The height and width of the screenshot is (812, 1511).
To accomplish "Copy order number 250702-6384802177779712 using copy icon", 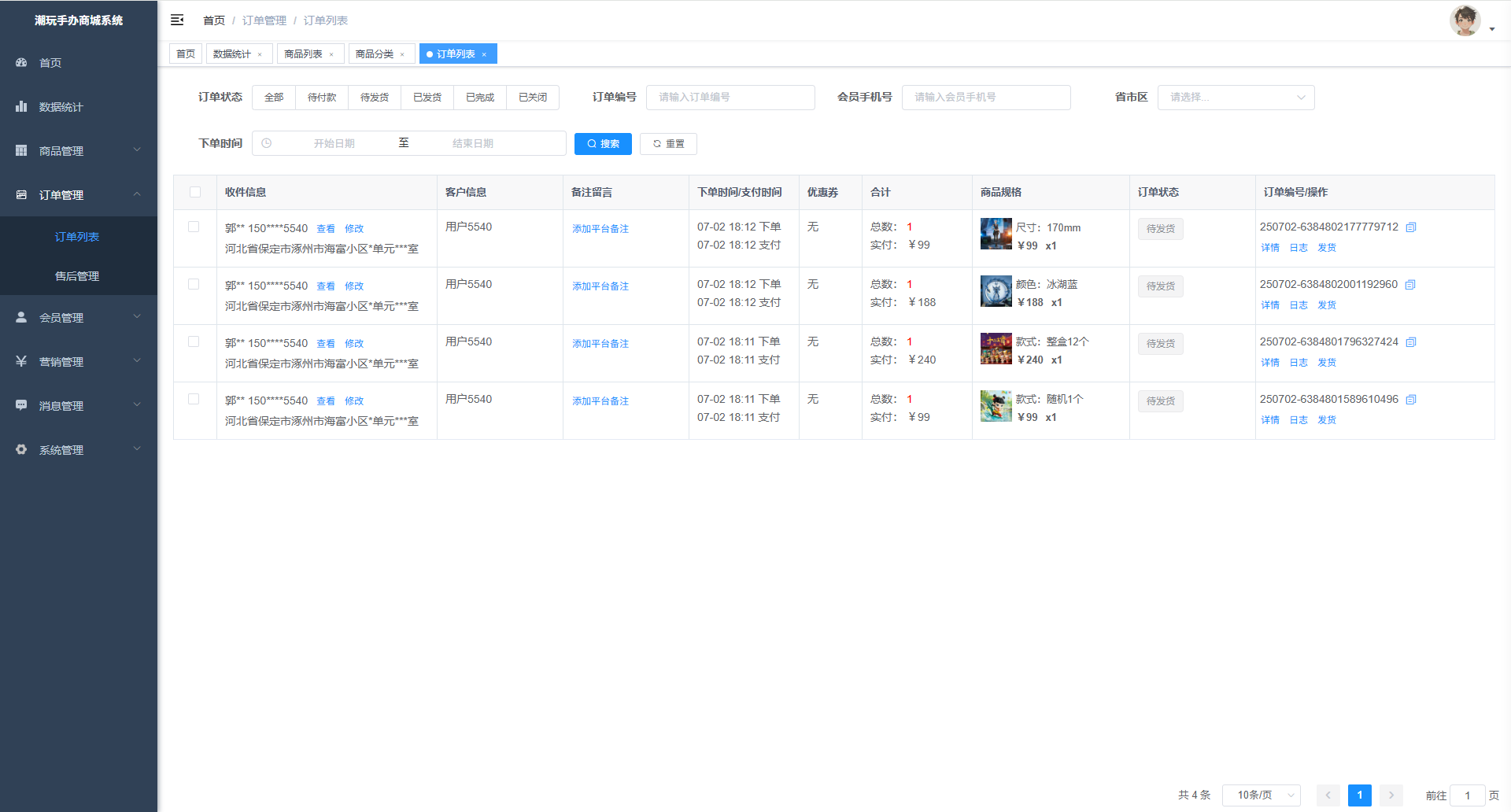I will pos(1411,227).
